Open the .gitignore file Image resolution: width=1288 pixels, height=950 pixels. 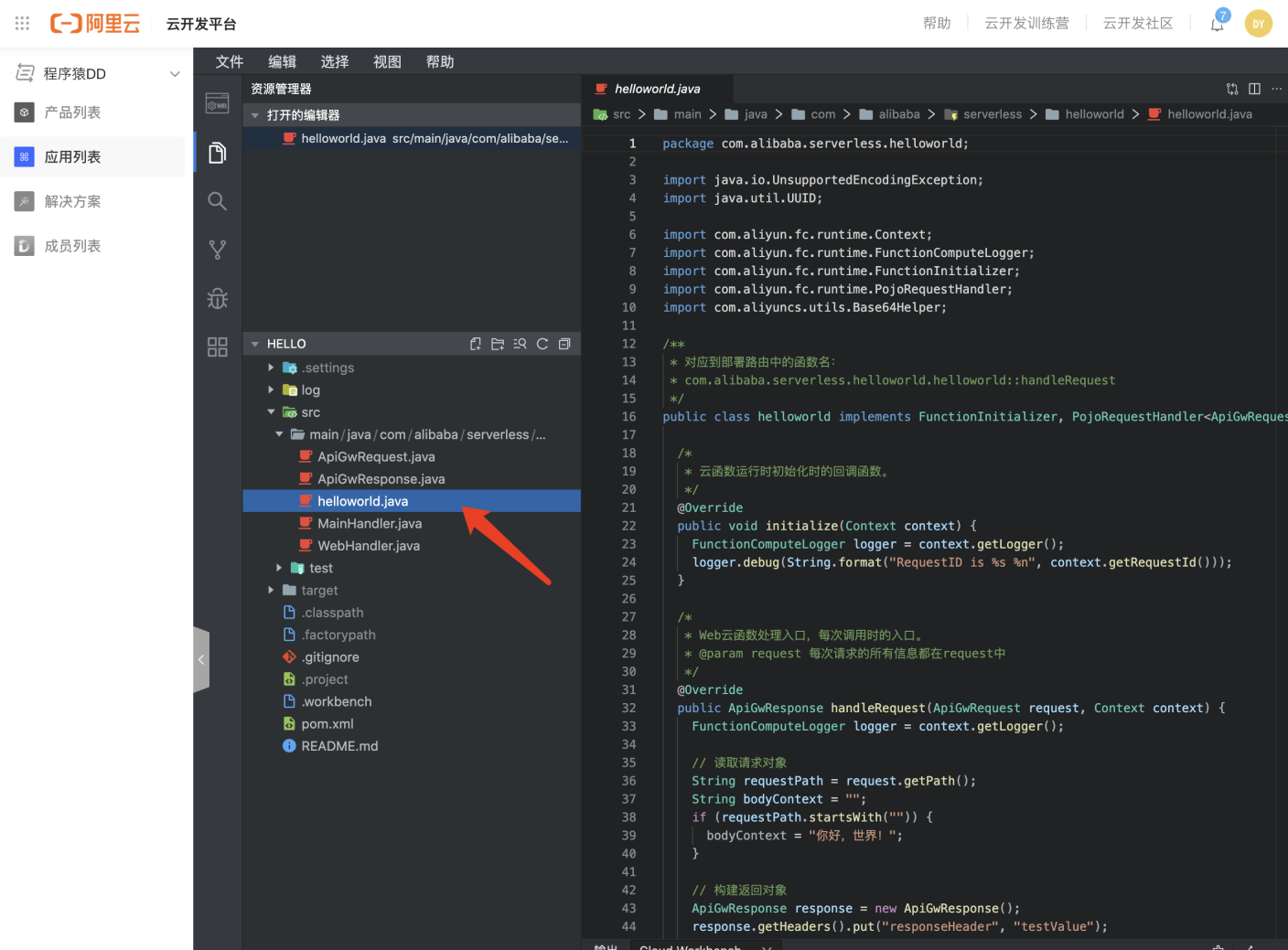[412, 656]
